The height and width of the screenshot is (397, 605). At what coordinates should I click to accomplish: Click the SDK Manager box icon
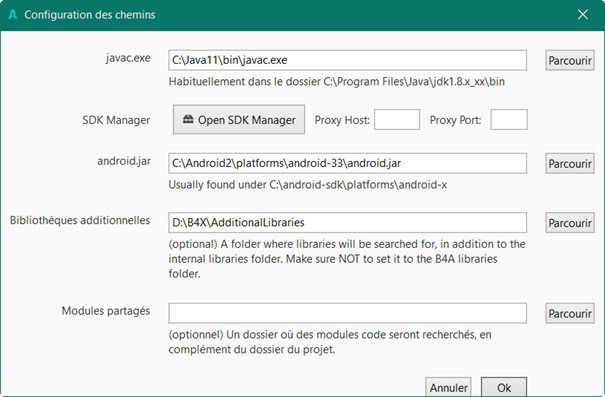pos(188,119)
